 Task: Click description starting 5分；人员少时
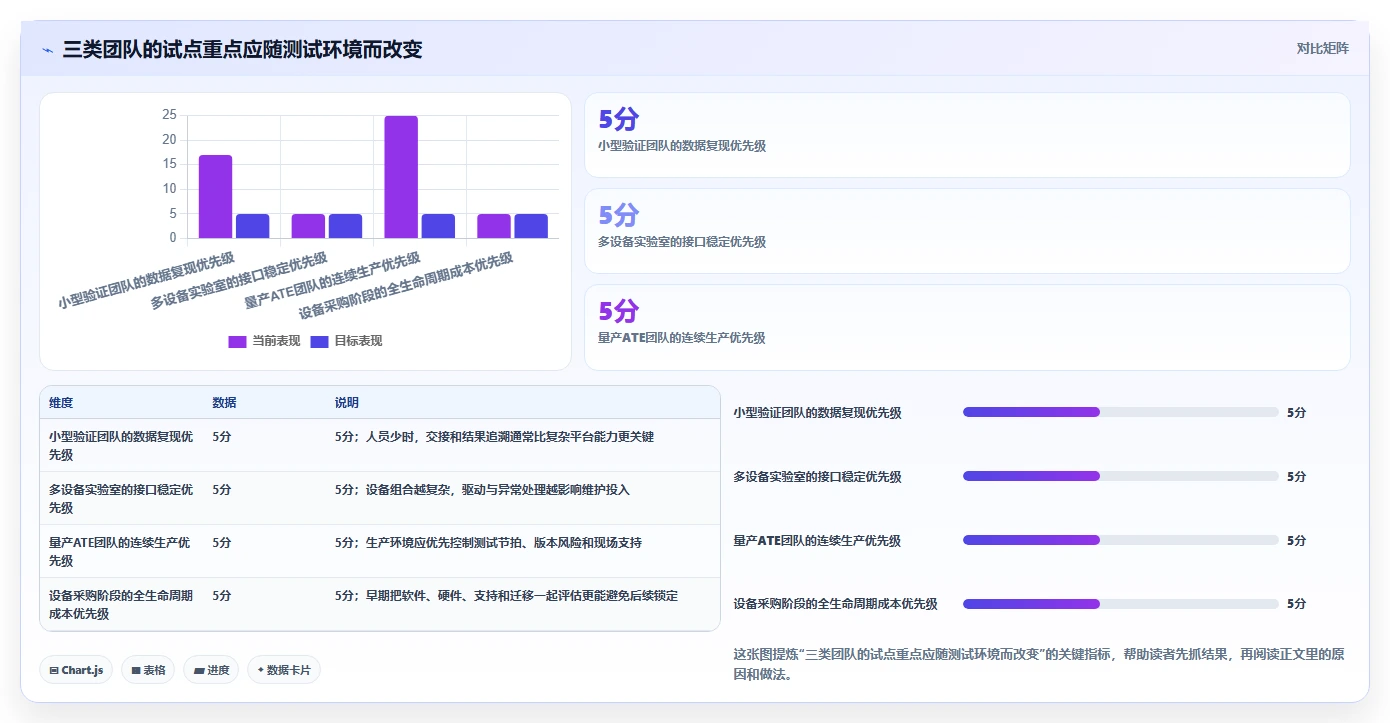coord(494,437)
